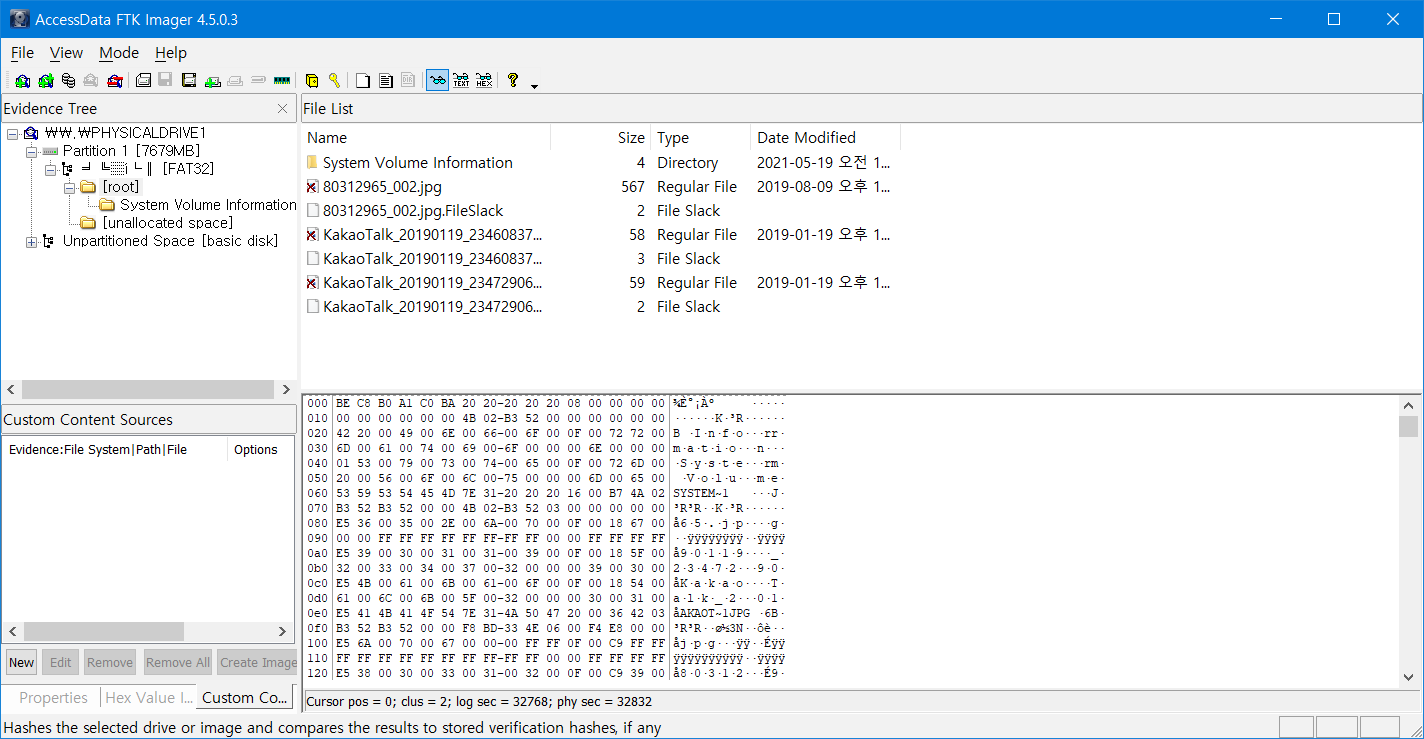The width and height of the screenshot is (1424, 739).
Task: Click Evidence Tree scroll left arrow
Action: [11, 390]
